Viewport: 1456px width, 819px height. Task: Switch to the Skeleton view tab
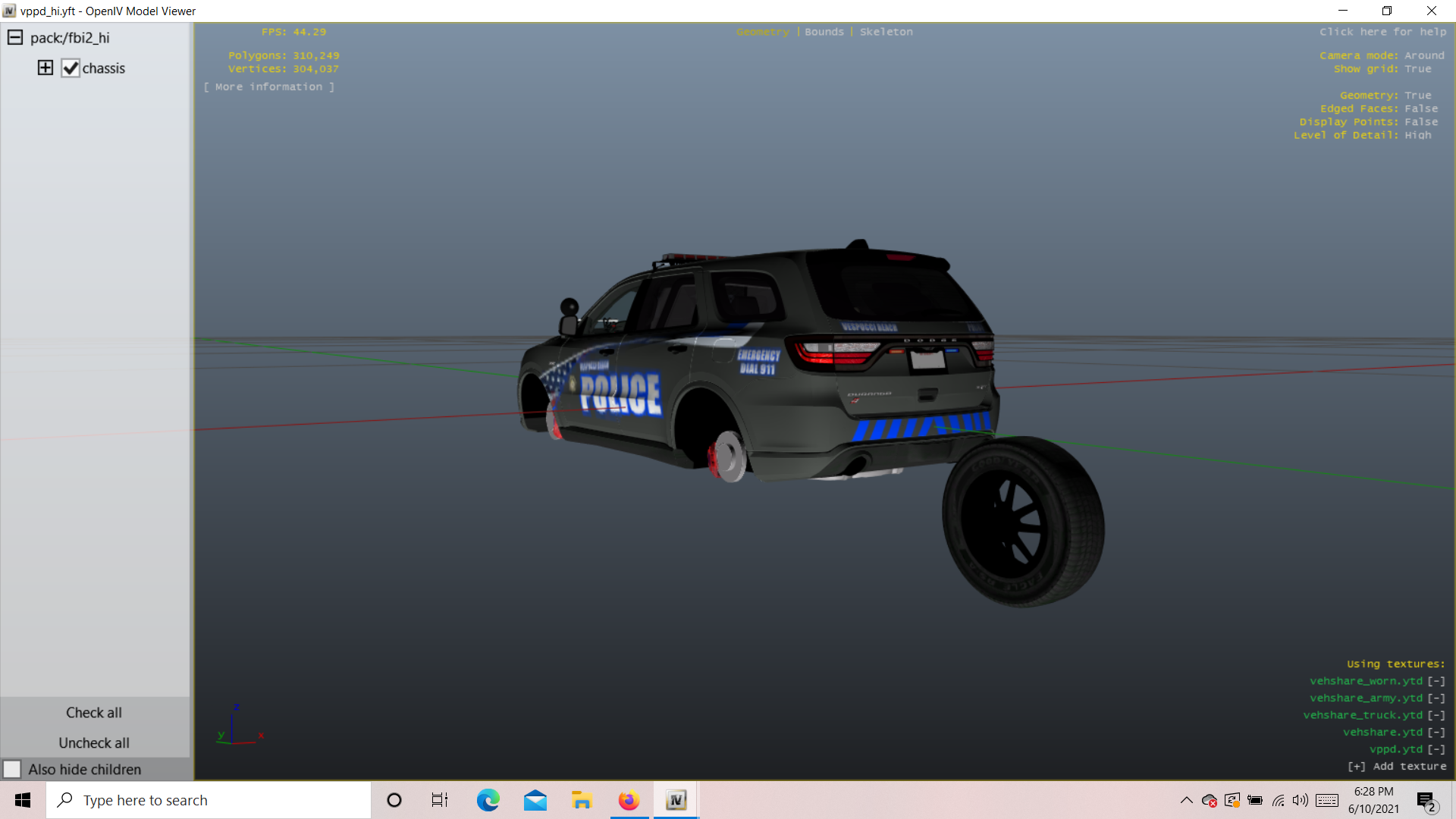pyautogui.click(x=886, y=32)
